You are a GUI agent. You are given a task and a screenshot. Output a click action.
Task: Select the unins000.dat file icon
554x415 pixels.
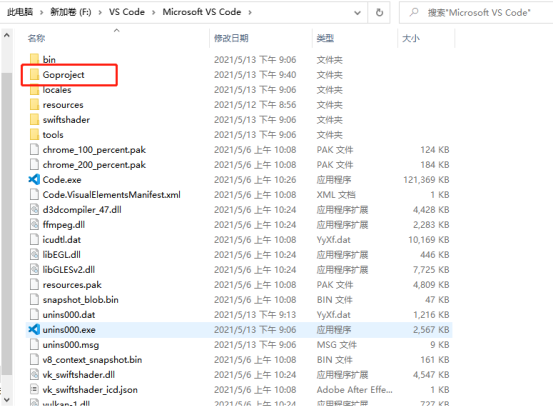pyautogui.click(x=34, y=315)
